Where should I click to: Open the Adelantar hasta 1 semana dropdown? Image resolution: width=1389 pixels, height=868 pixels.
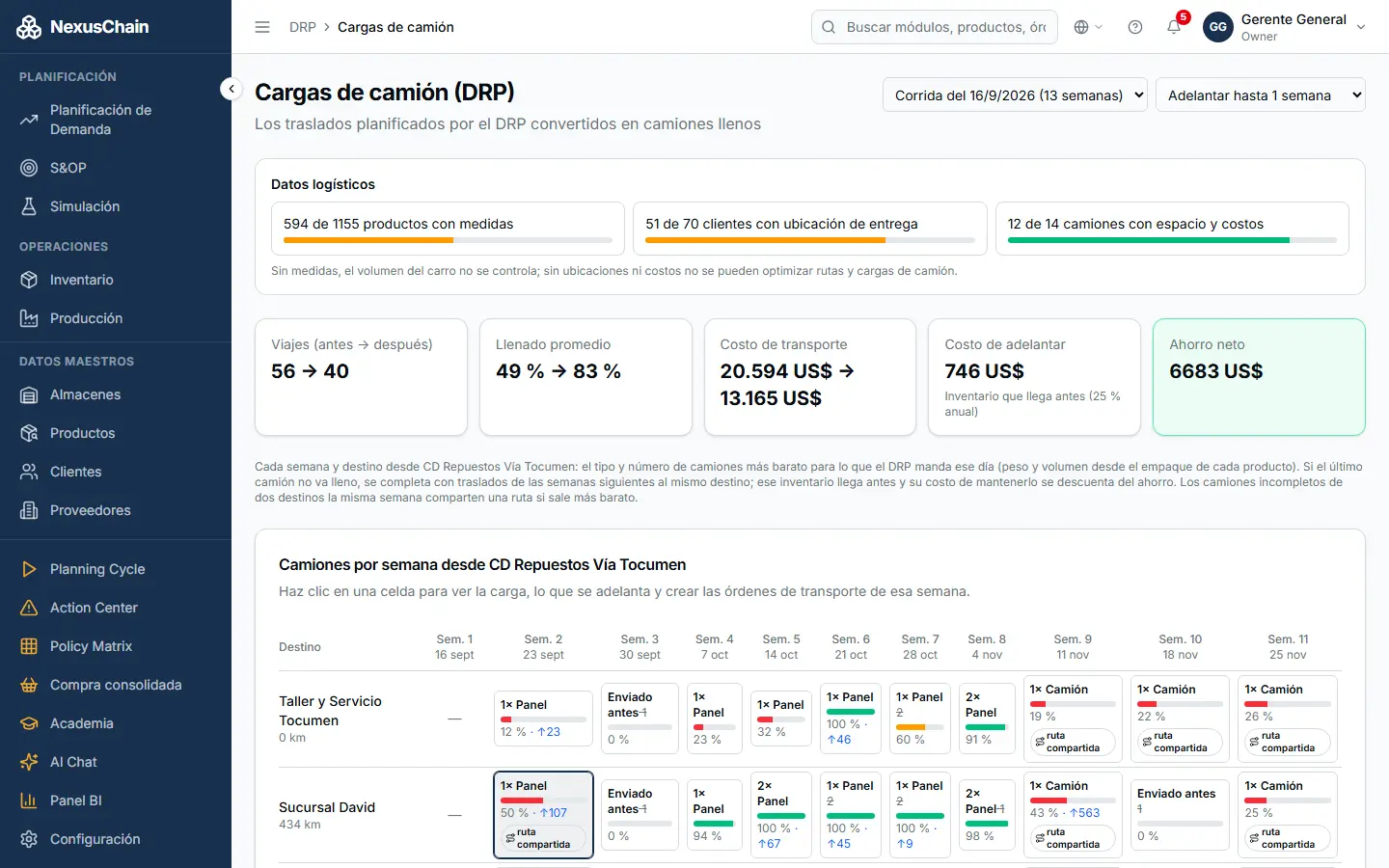[1261, 95]
